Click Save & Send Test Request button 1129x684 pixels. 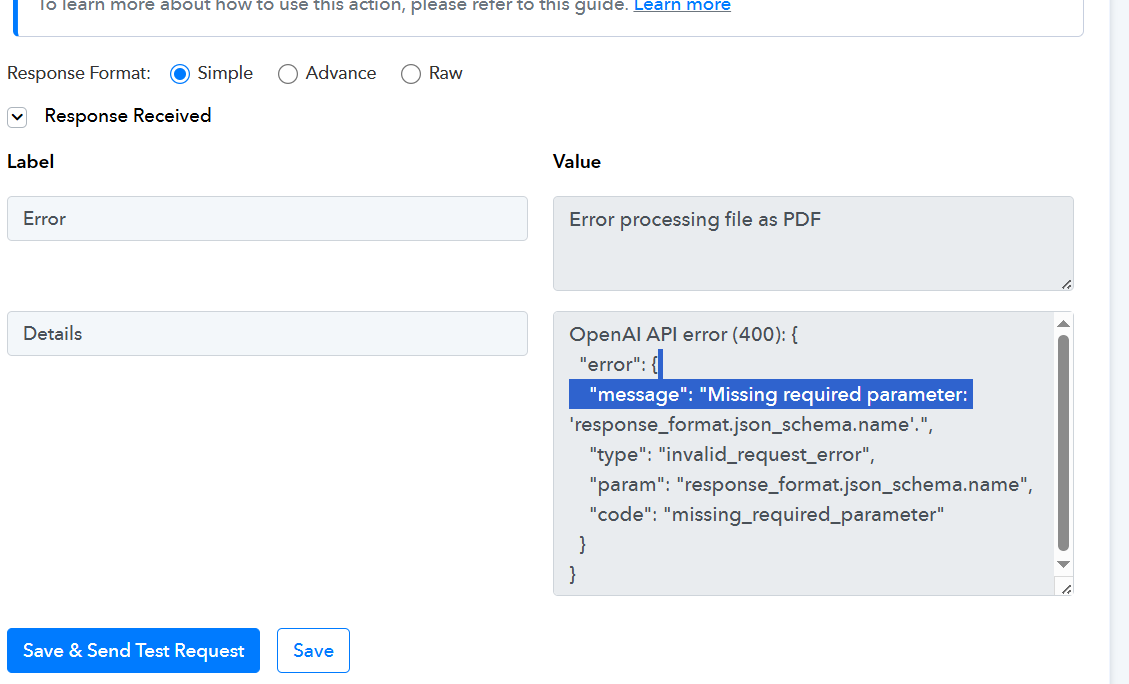(x=133, y=651)
